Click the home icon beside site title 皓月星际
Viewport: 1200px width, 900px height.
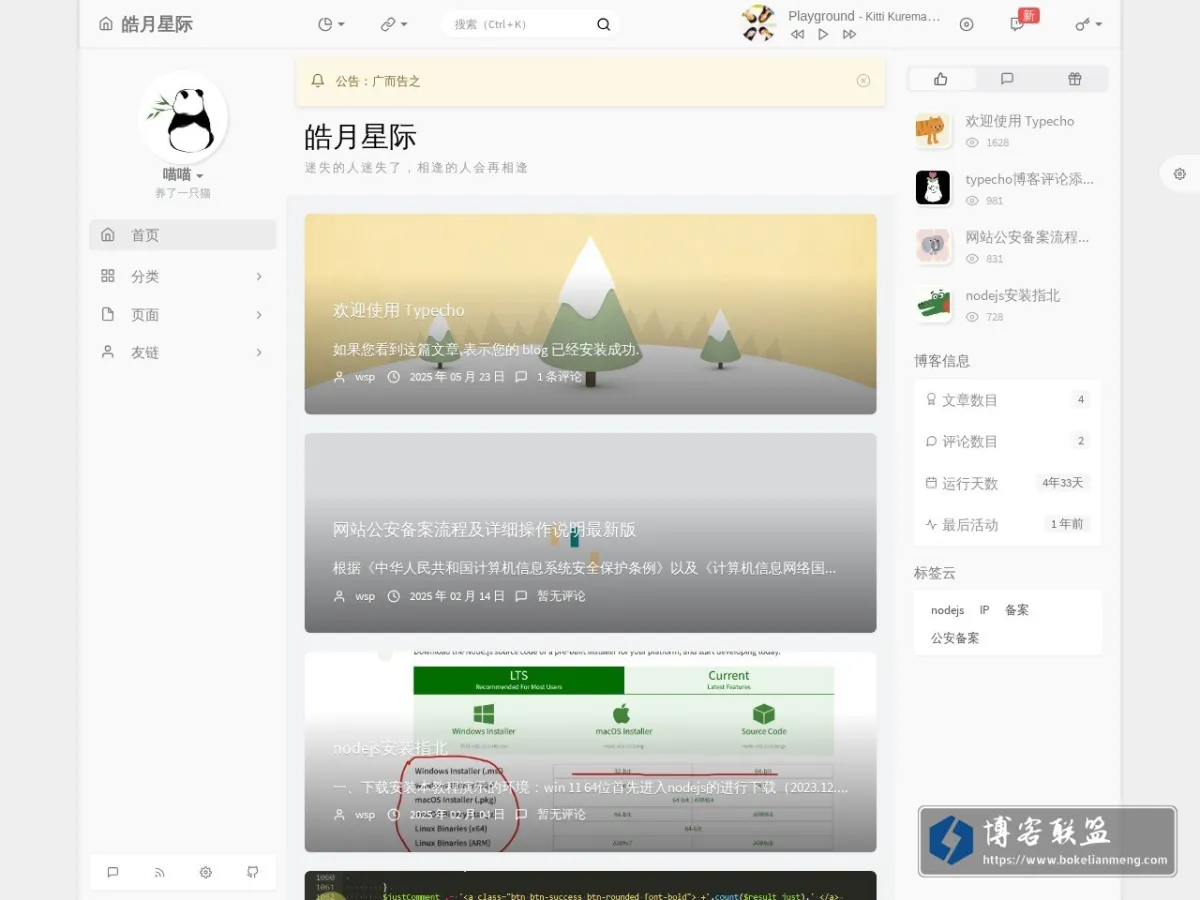click(x=106, y=24)
